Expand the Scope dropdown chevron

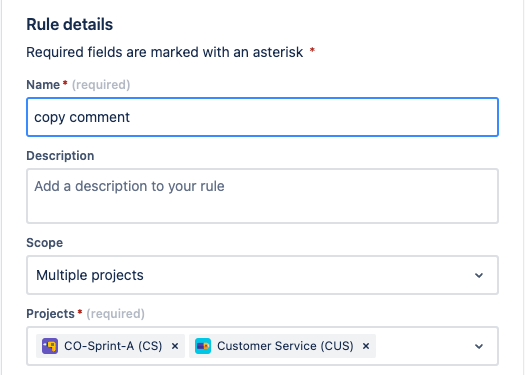[479, 275]
